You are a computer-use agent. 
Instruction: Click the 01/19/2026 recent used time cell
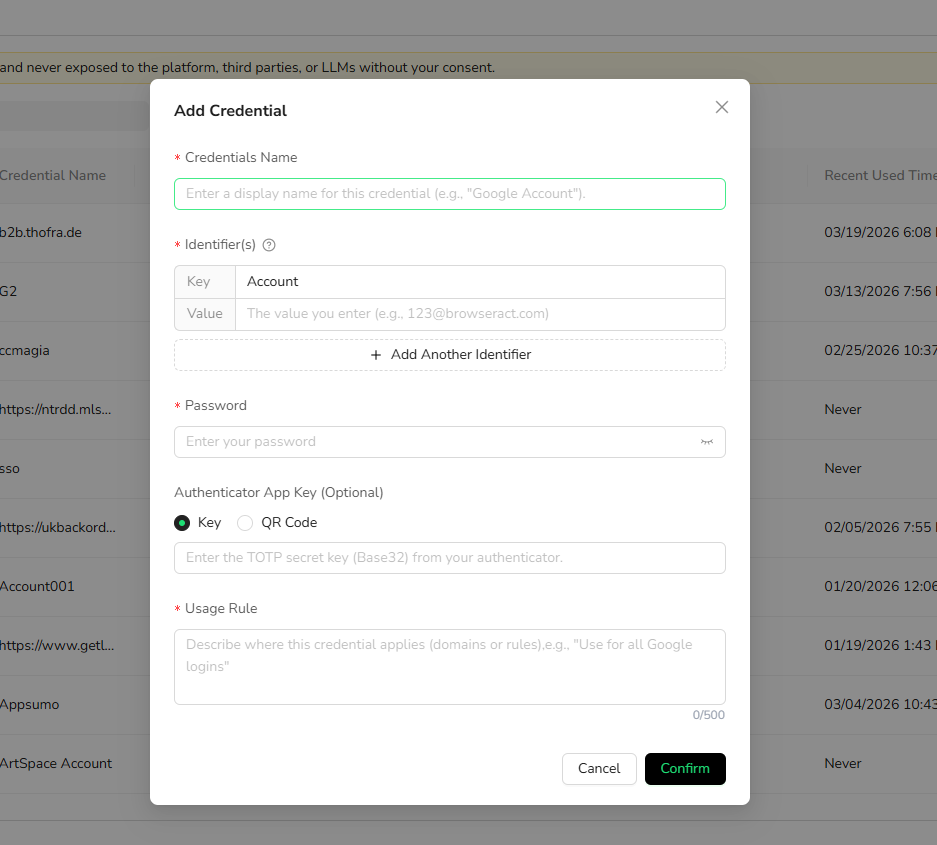880,645
